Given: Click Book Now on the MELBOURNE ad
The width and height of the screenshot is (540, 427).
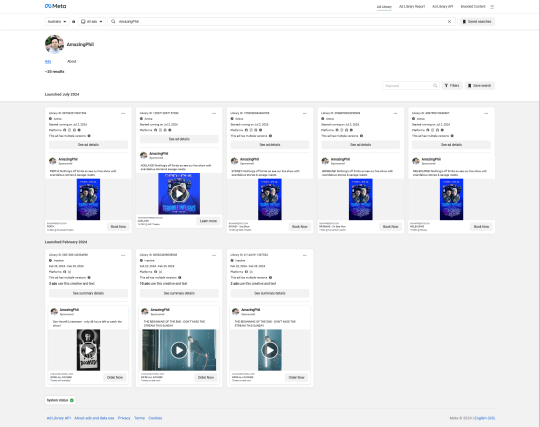Looking at the screenshot, I should (481, 227).
